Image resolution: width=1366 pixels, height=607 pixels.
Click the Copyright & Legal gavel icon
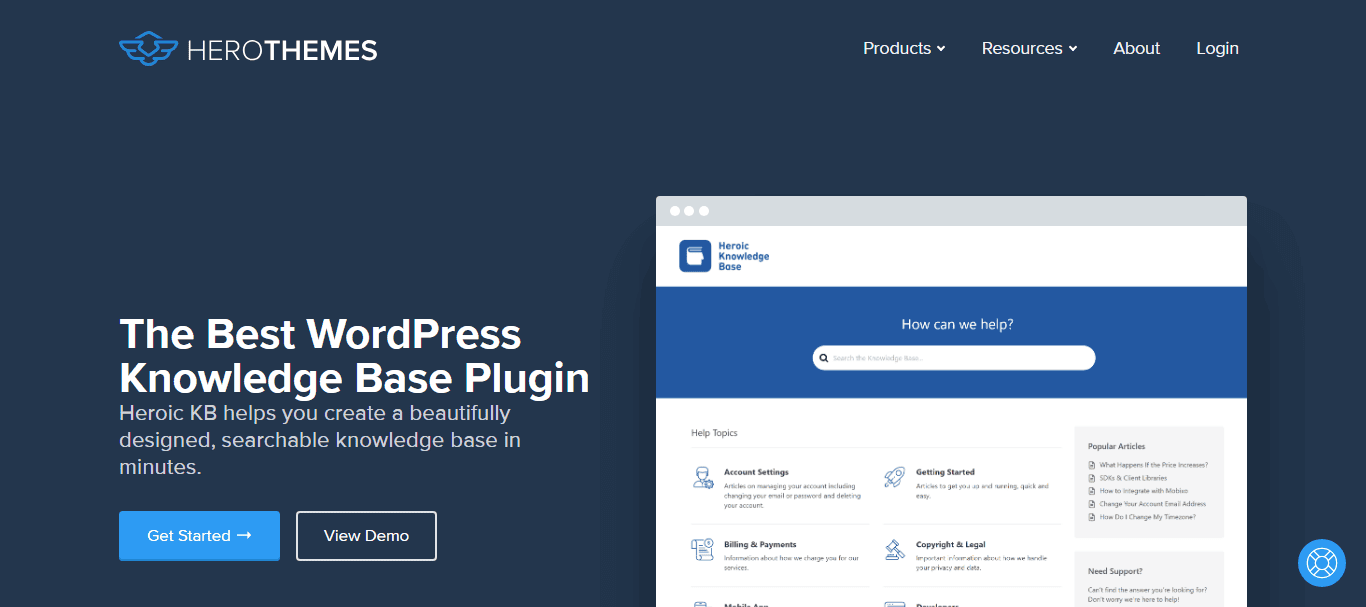pyautogui.click(x=895, y=550)
